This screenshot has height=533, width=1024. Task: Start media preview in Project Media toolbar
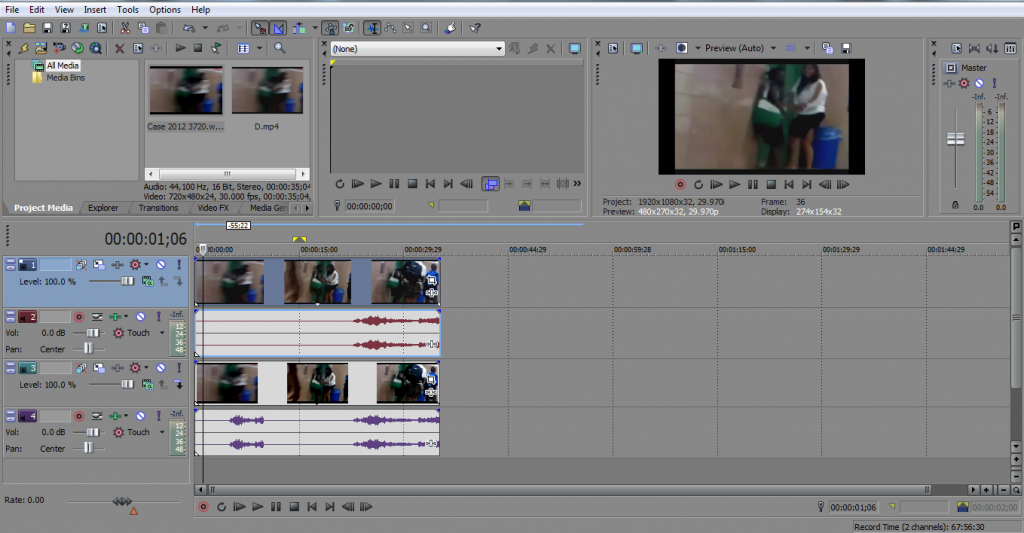pyautogui.click(x=180, y=48)
